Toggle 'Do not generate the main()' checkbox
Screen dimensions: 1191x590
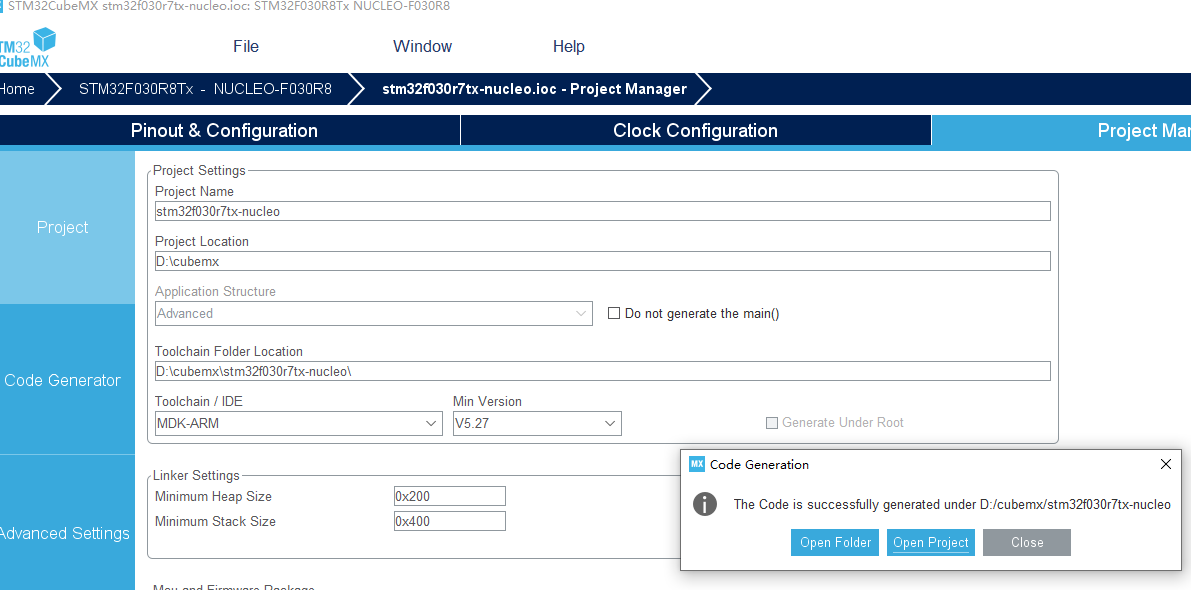[614, 313]
